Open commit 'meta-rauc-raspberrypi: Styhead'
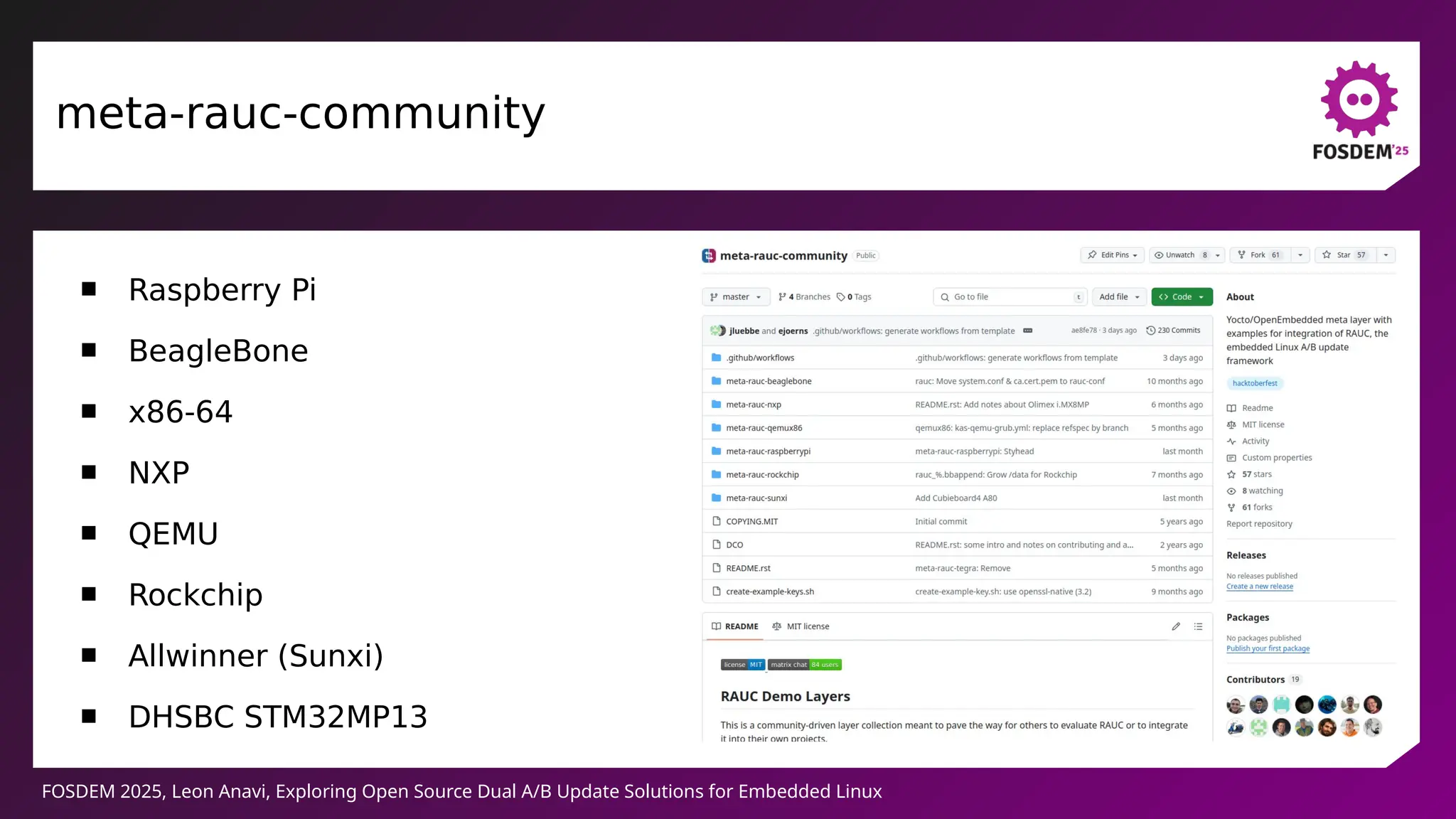Screen dimensions: 1456x819 [x=974, y=451]
